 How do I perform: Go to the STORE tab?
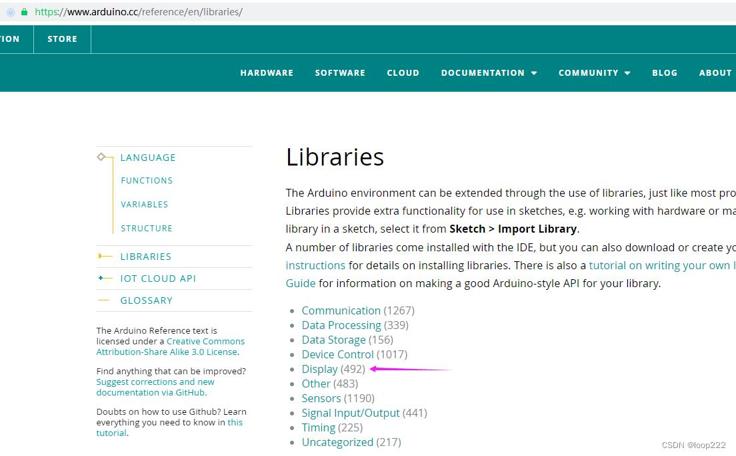coord(62,39)
